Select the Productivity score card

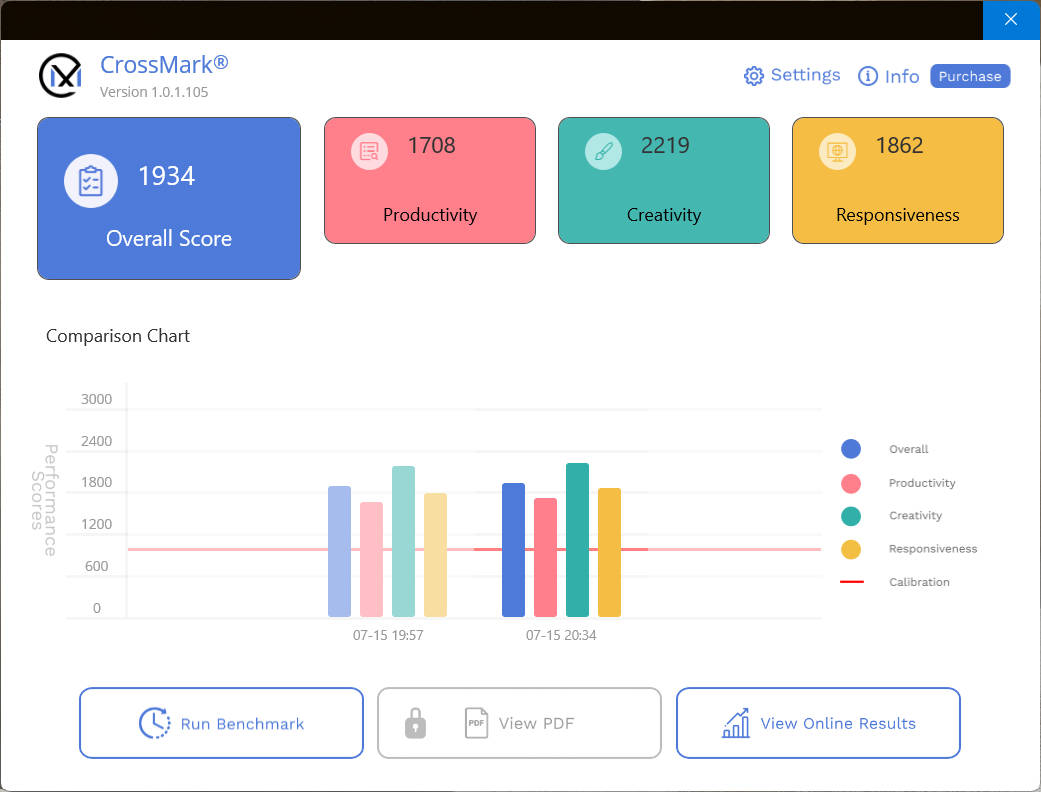[x=430, y=181]
